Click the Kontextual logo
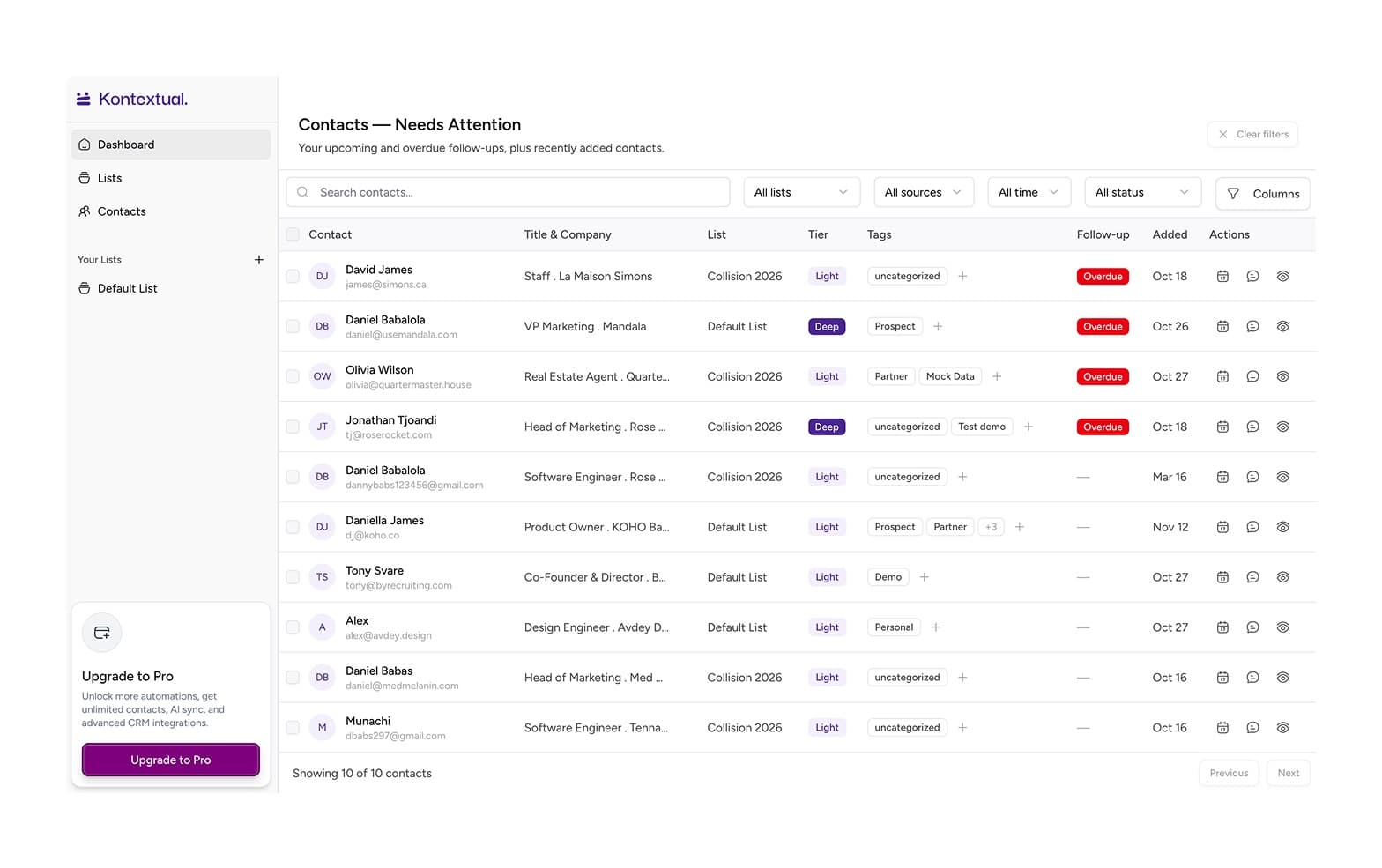This screenshot has width=1382, height=868. tap(132, 99)
